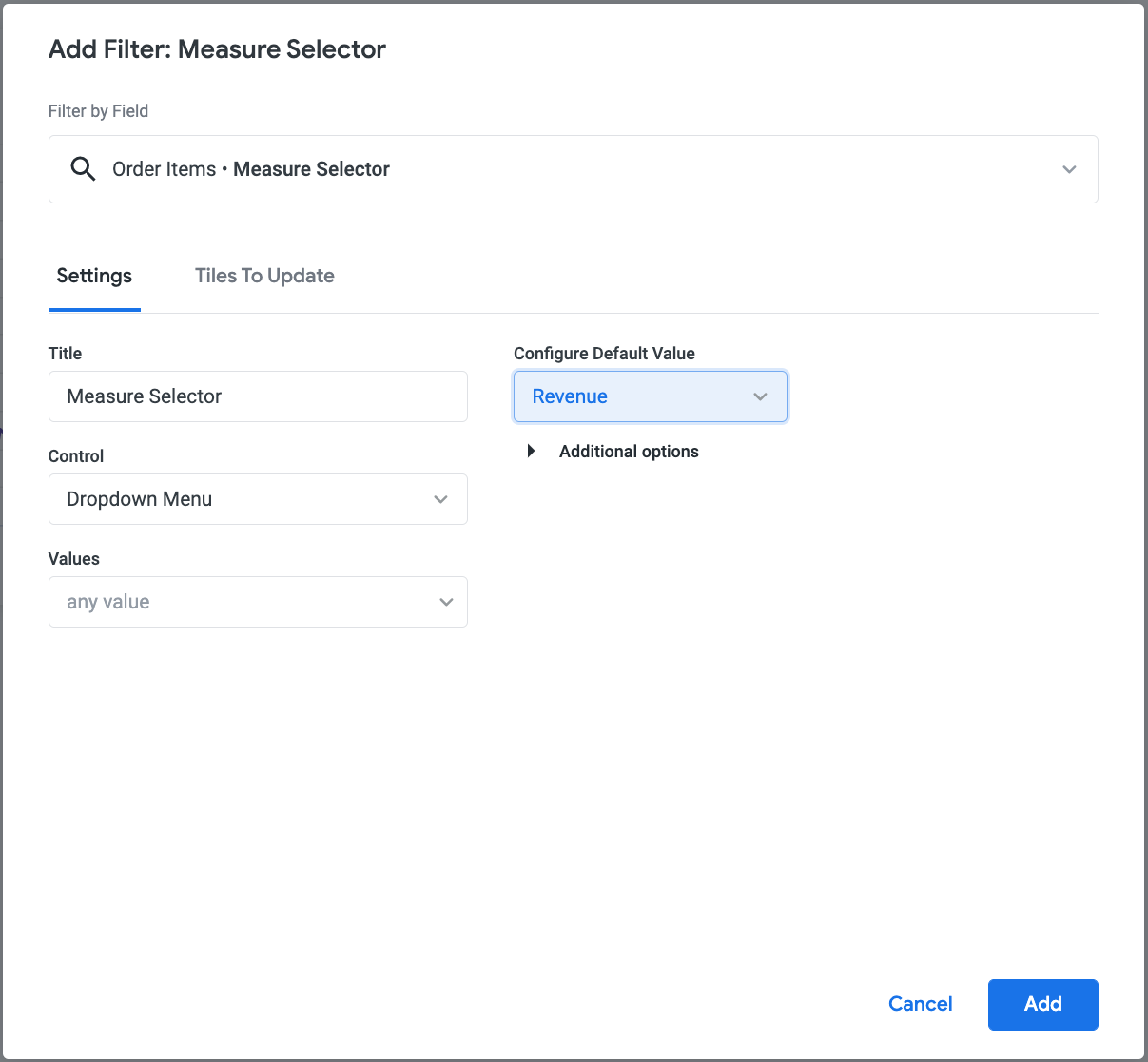Expand the Additional options section
The image size is (1148, 1062).
[629, 451]
